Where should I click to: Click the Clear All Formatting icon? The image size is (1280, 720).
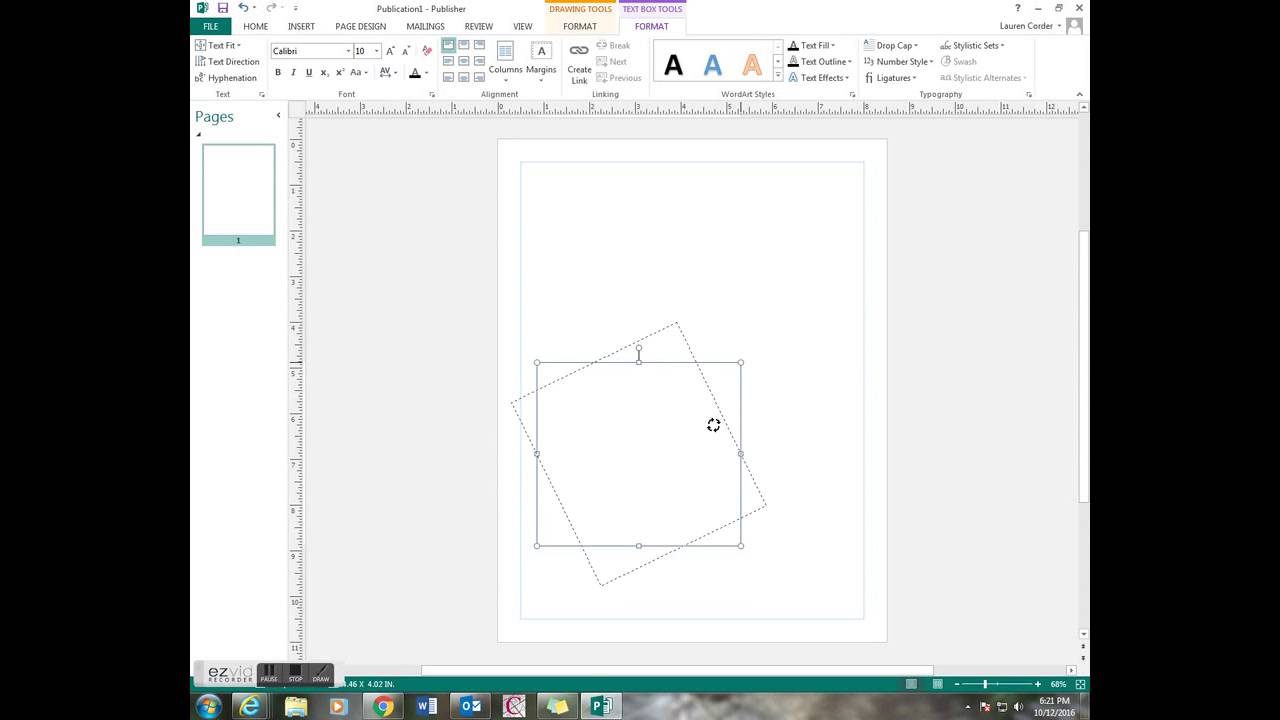point(427,50)
